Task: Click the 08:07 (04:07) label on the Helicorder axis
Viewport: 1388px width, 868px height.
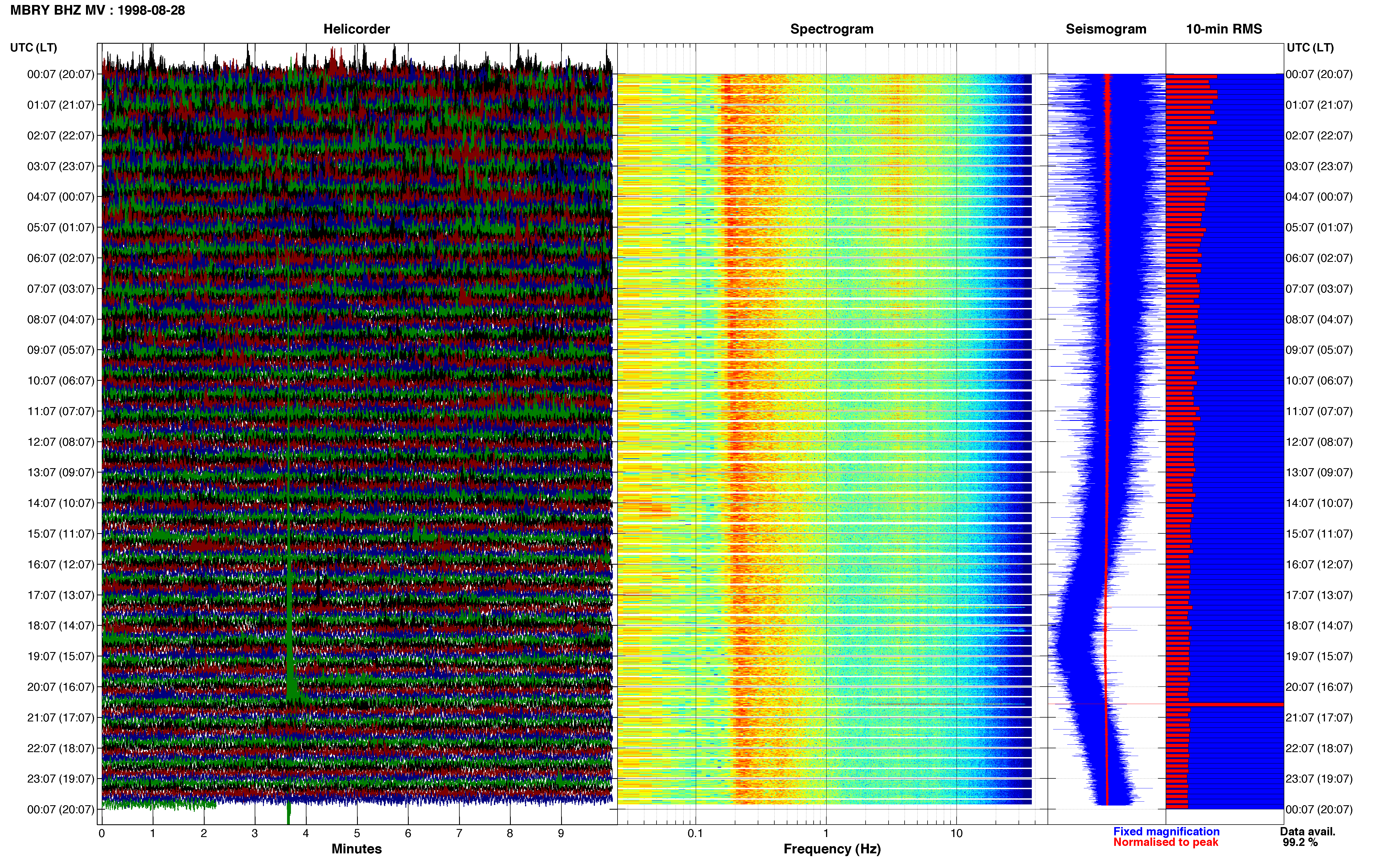Action: click(61, 319)
